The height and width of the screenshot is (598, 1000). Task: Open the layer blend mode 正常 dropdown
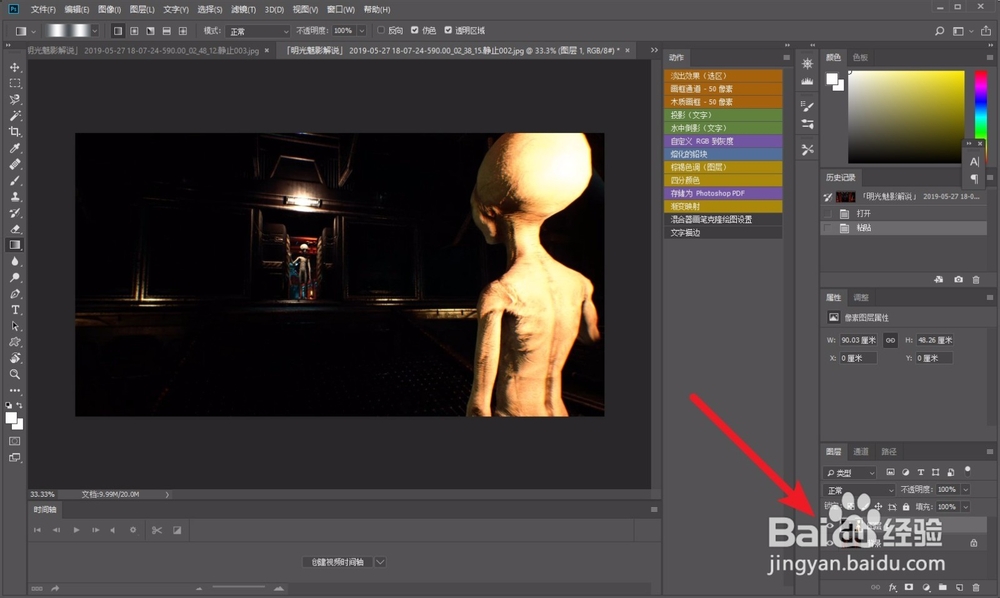[859, 490]
